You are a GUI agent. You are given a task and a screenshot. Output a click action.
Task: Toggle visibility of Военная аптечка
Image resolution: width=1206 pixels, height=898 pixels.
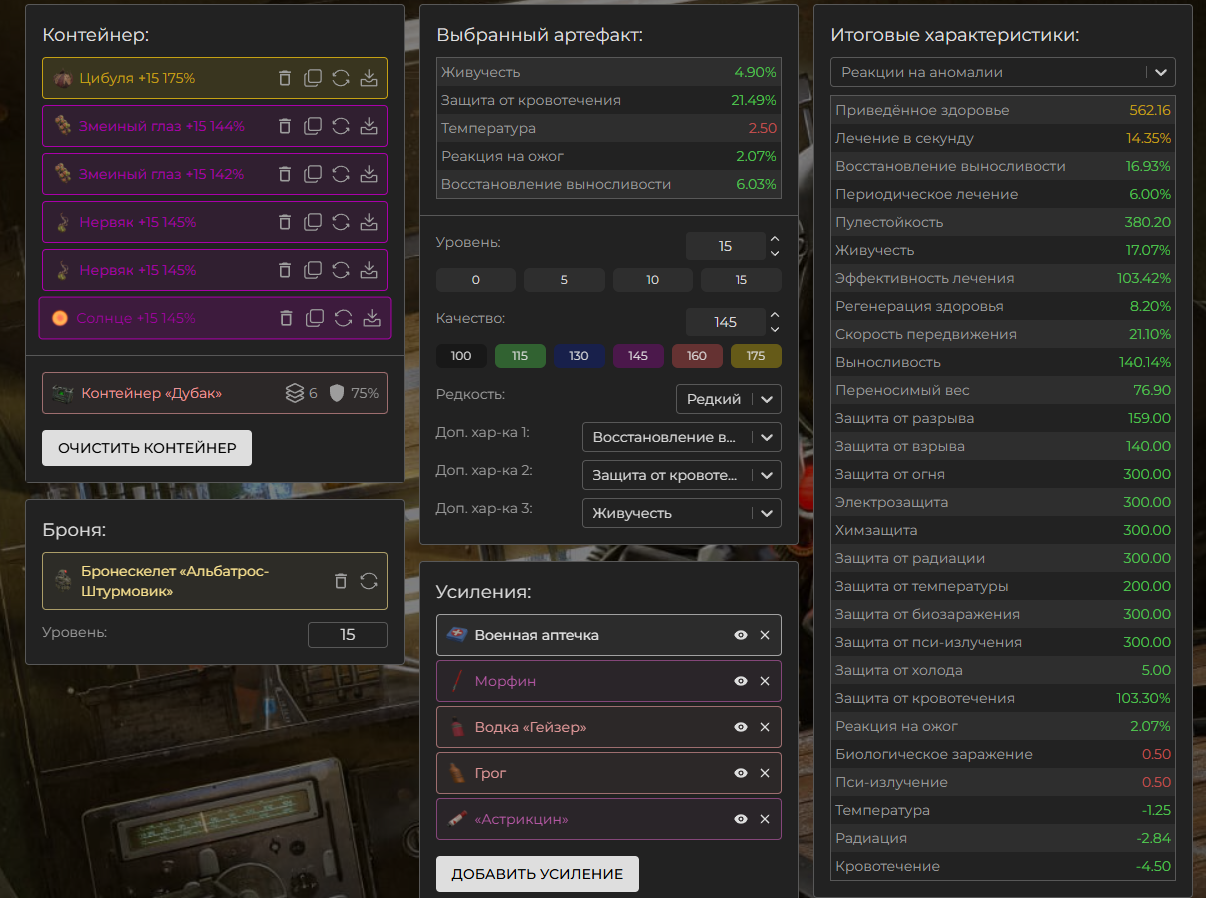[x=741, y=635]
